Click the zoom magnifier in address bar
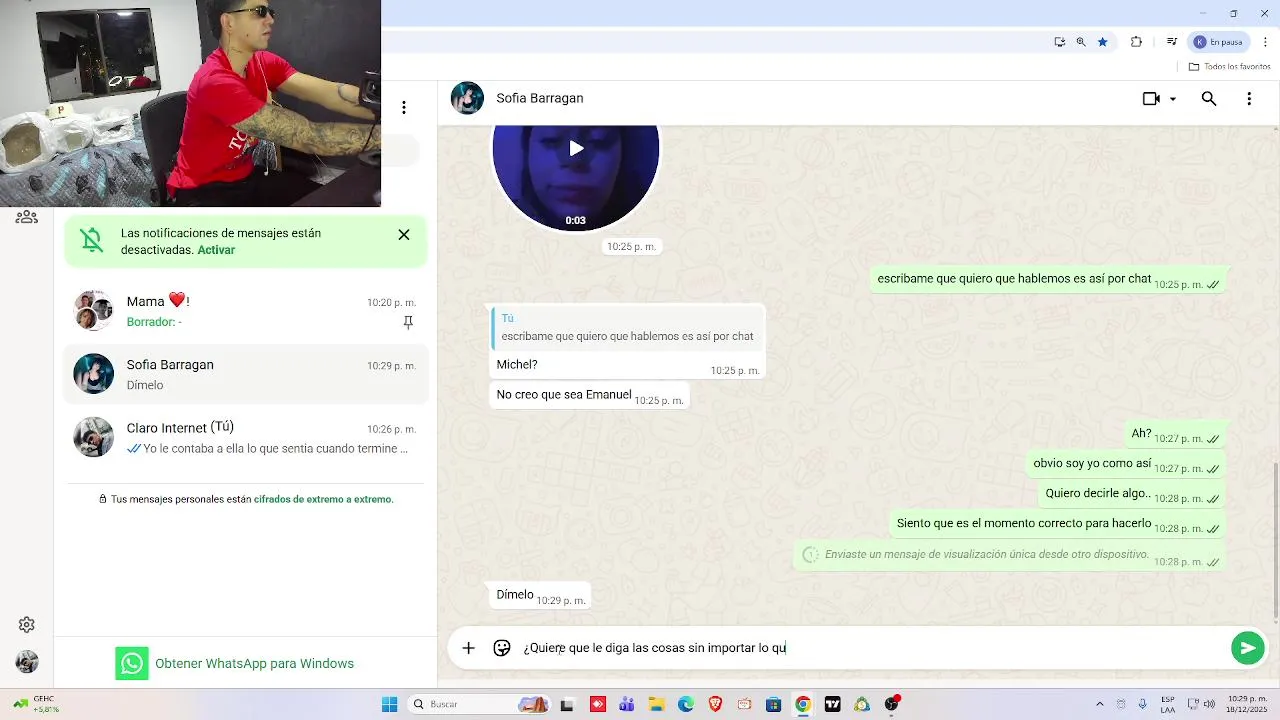 pyautogui.click(x=1081, y=42)
